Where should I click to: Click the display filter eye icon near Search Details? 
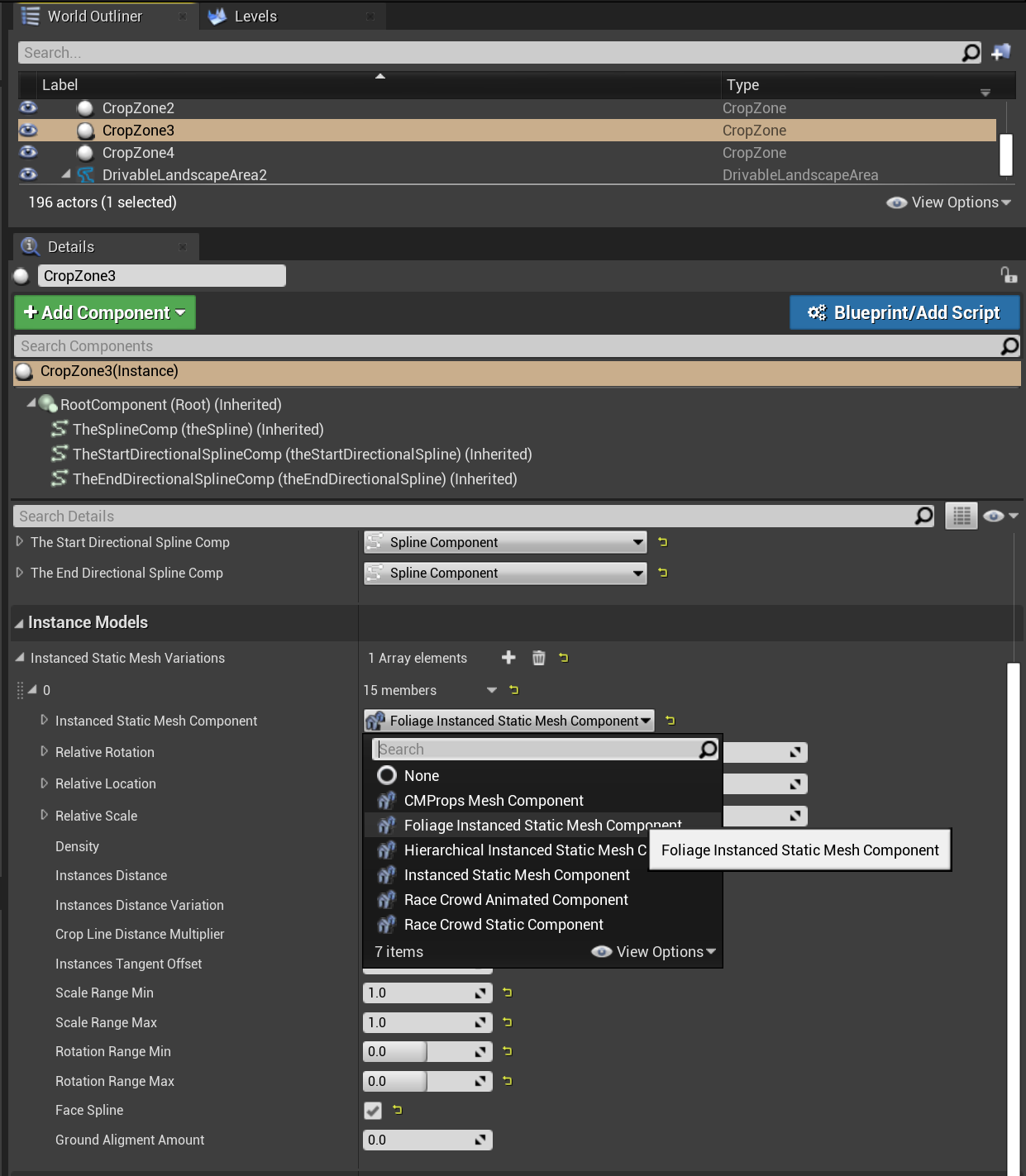(995, 516)
